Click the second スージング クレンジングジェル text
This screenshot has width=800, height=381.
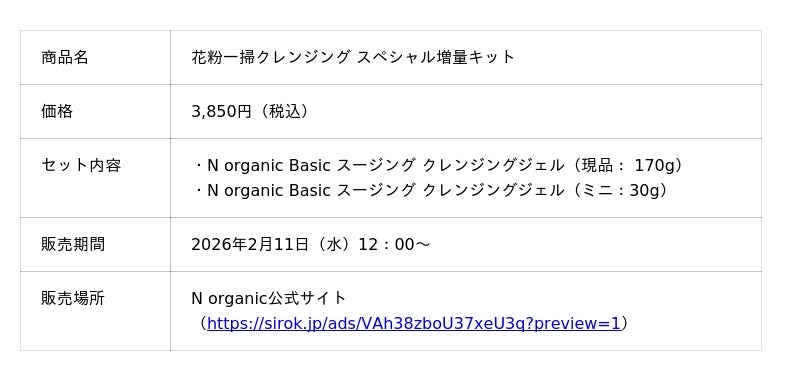coord(451,190)
